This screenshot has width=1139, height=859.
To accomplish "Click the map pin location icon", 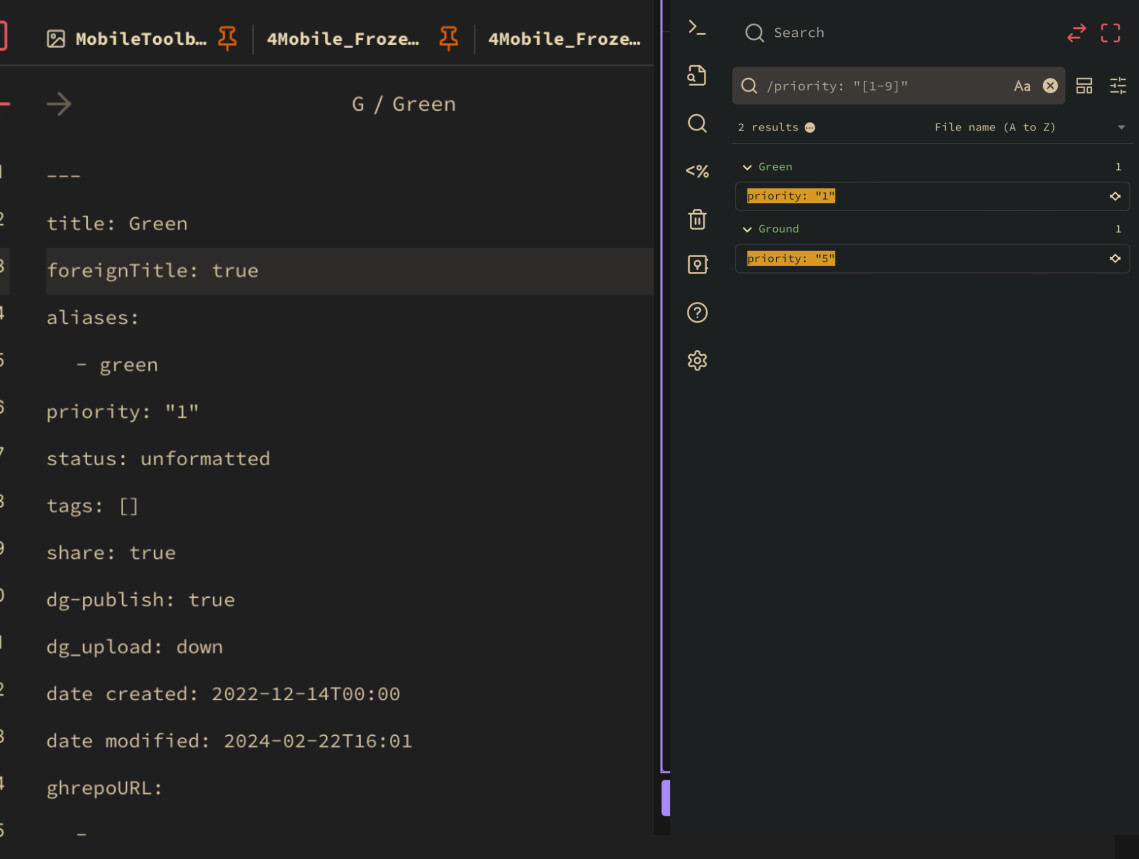I will click(x=697, y=264).
